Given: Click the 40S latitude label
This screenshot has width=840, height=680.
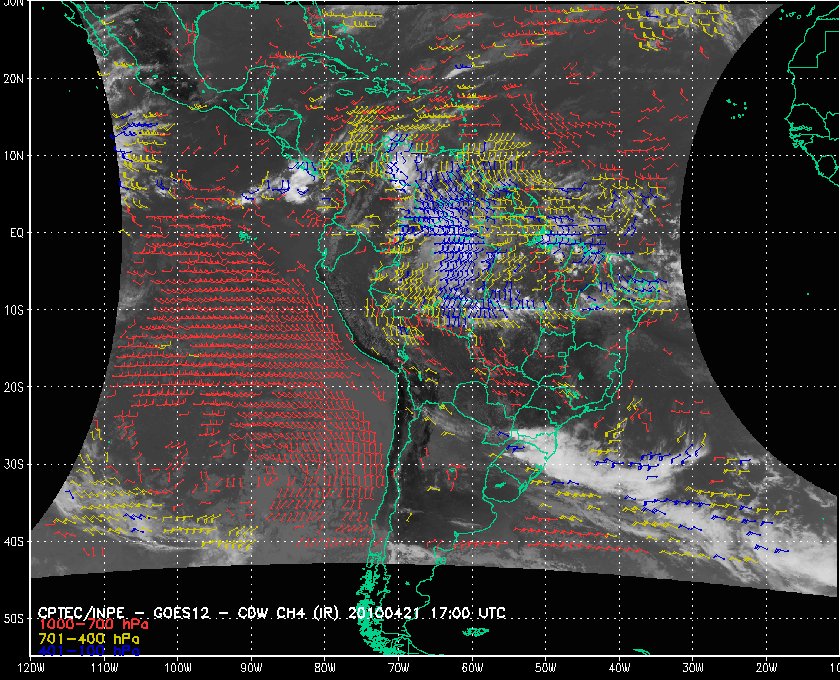Looking at the screenshot, I should pyautogui.click(x=13, y=541).
